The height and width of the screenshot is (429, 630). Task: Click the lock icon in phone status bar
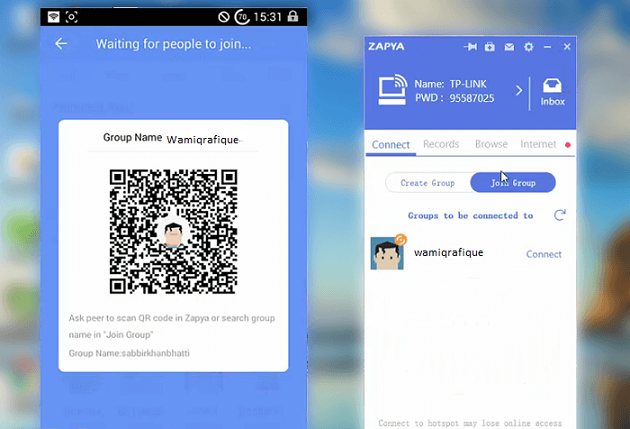coord(293,16)
